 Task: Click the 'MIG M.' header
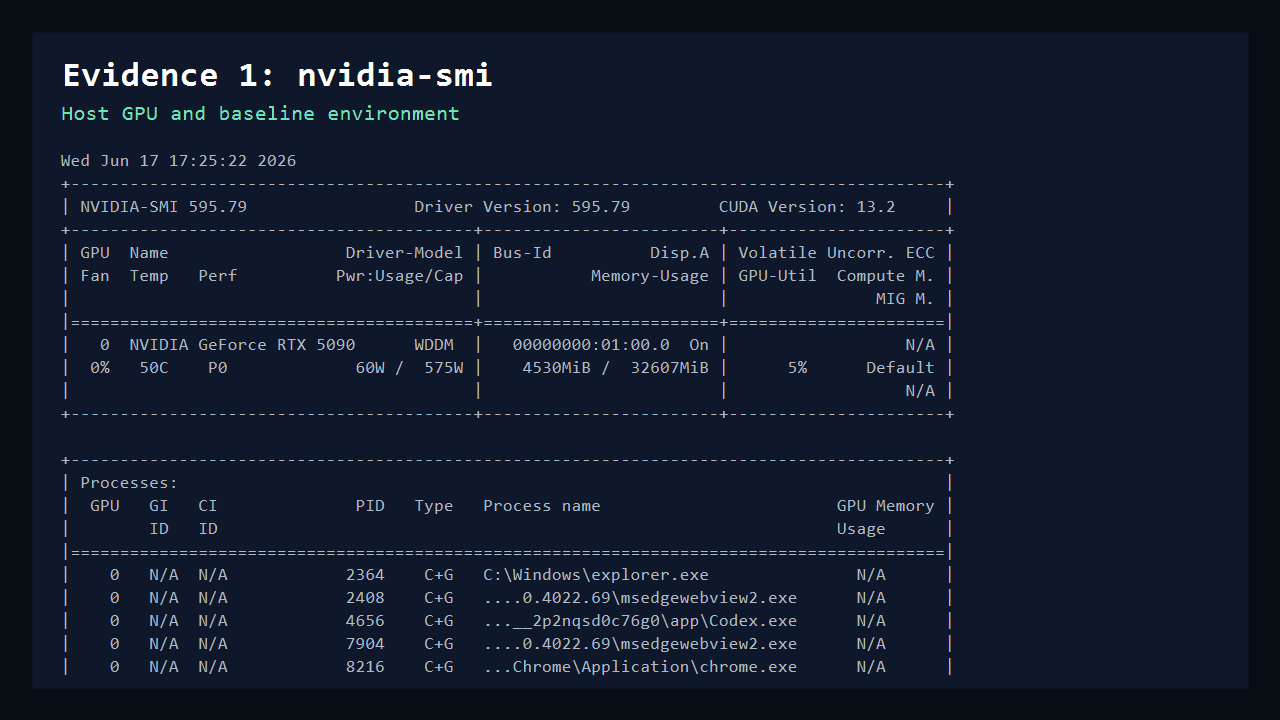click(x=905, y=299)
